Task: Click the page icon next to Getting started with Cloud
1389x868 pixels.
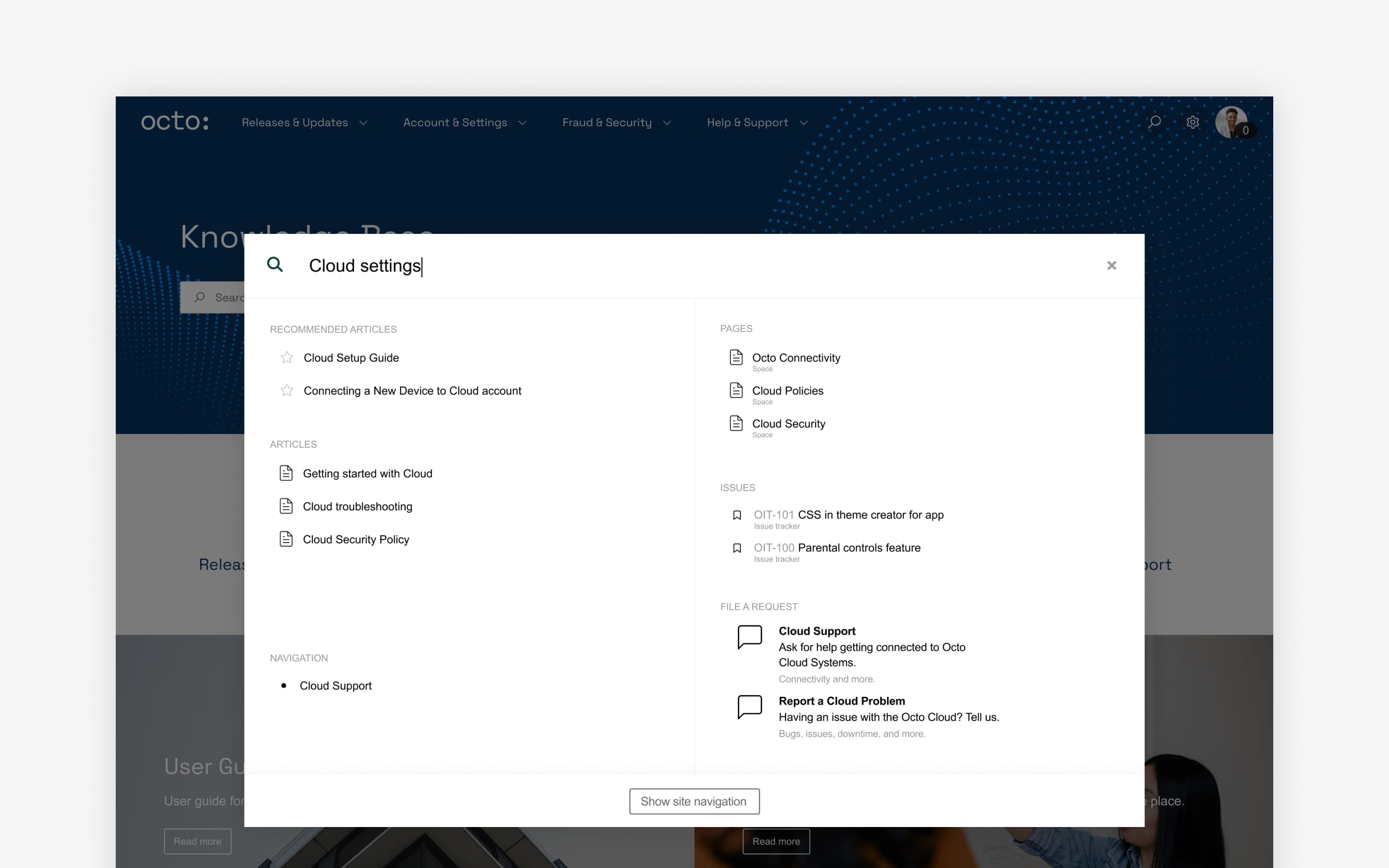Action: (x=286, y=473)
